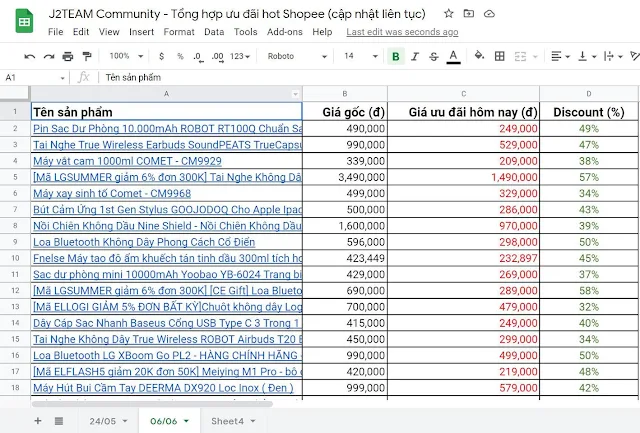
Task: Move spreadsheet to a folder
Action: 469,13
